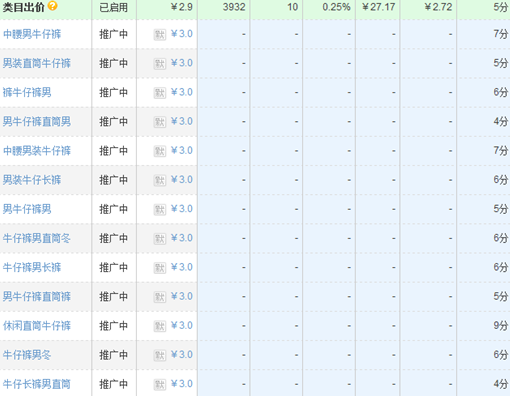Click the 默 icon in the 牛仔长裤男直筒 row

[x=160, y=384]
